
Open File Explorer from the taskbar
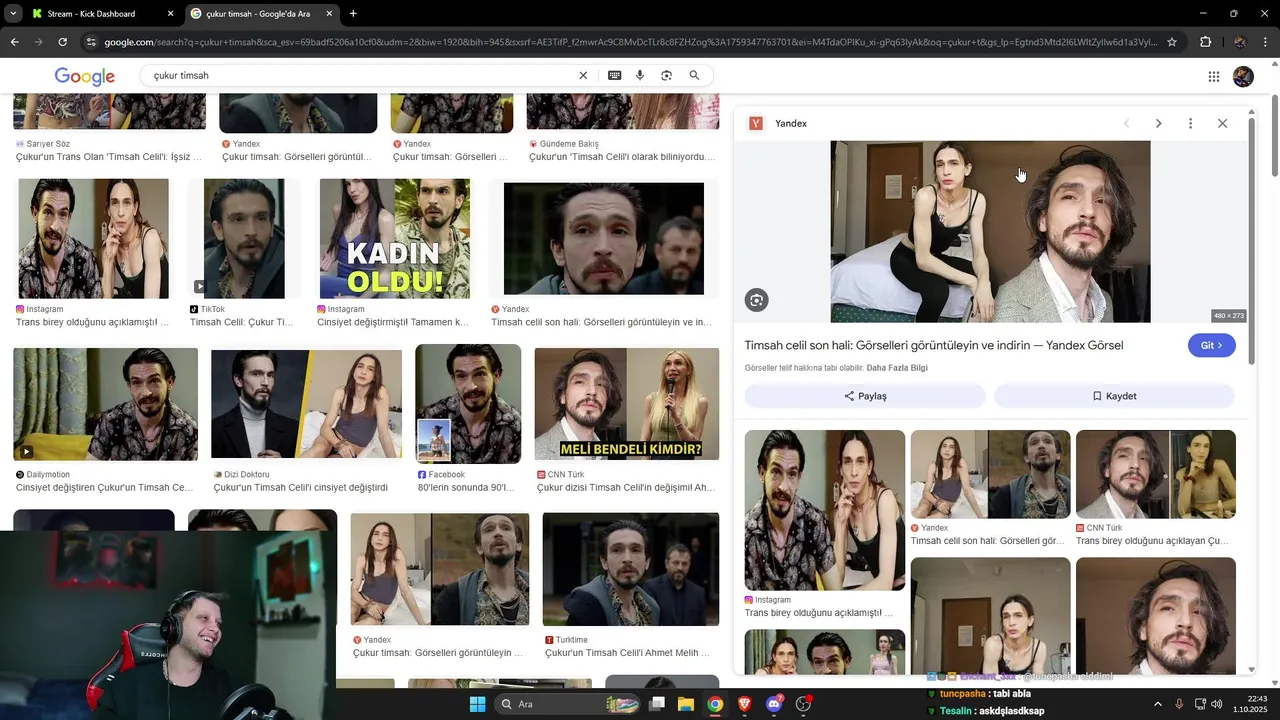click(685, 704)
